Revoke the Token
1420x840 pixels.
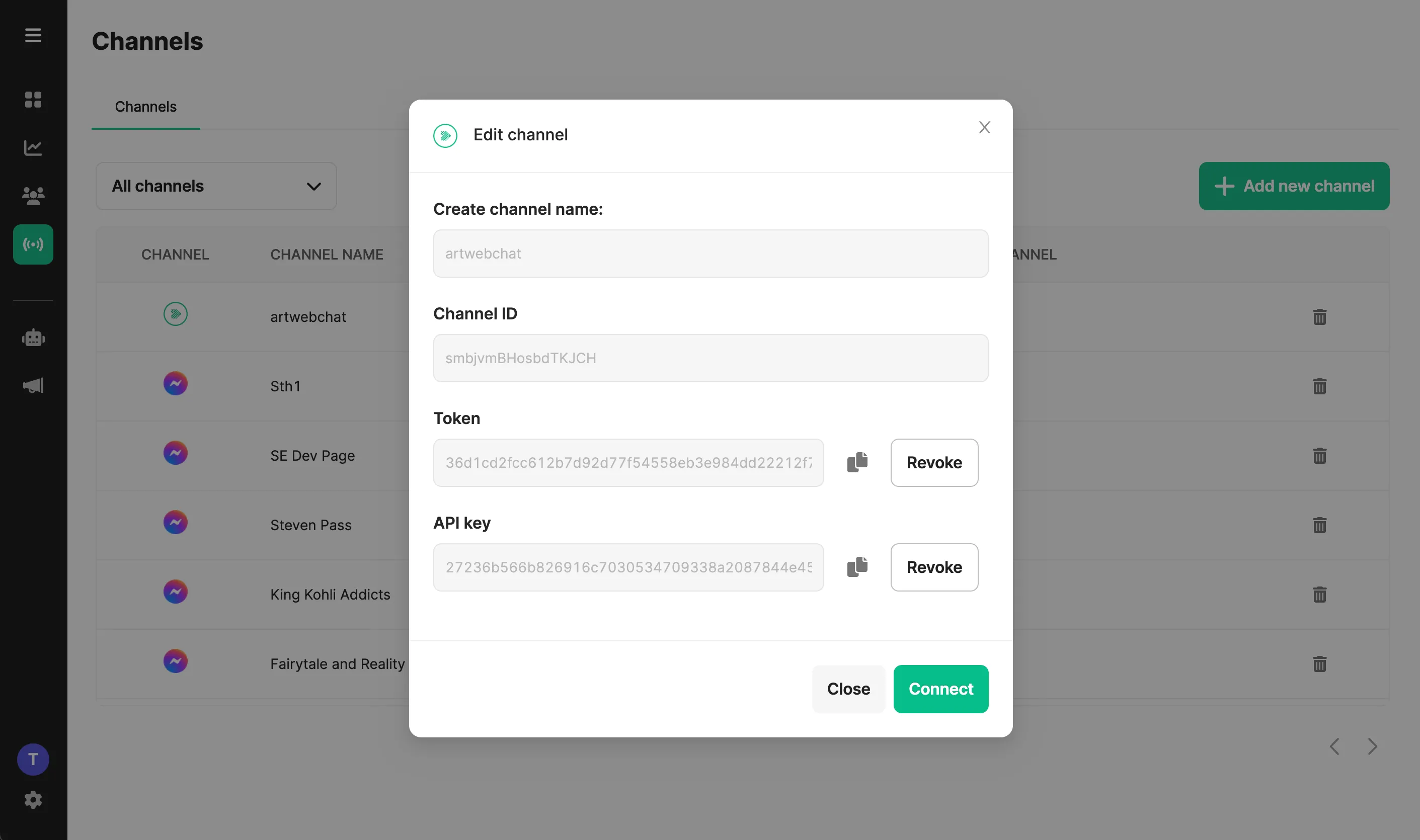934,462
